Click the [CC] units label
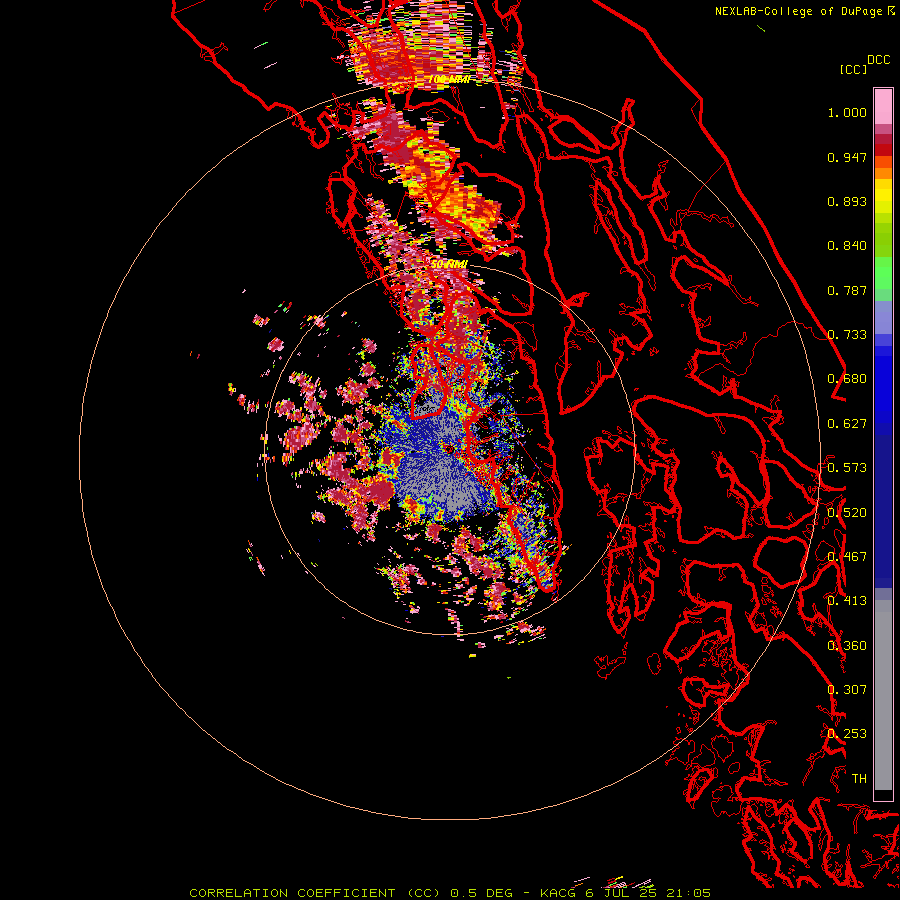The width and height of the screenshot is (900, 900). coord(854,69)
